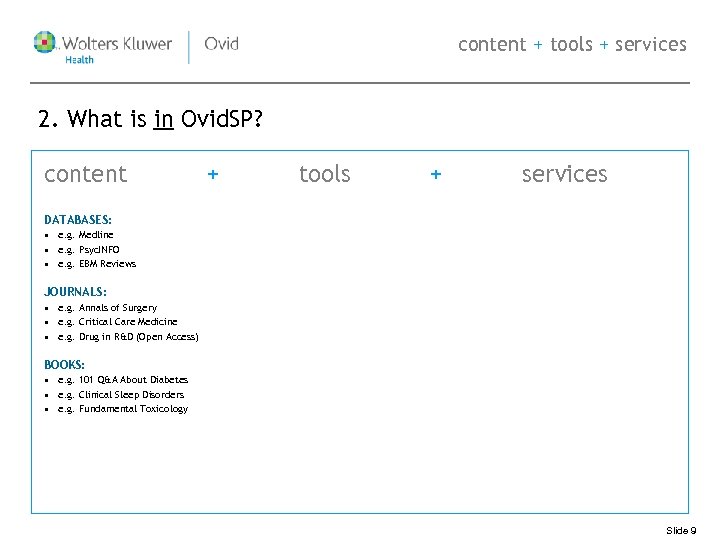Click the large services column heading
This screenshot has width=720, height=540.
point(564,174)
